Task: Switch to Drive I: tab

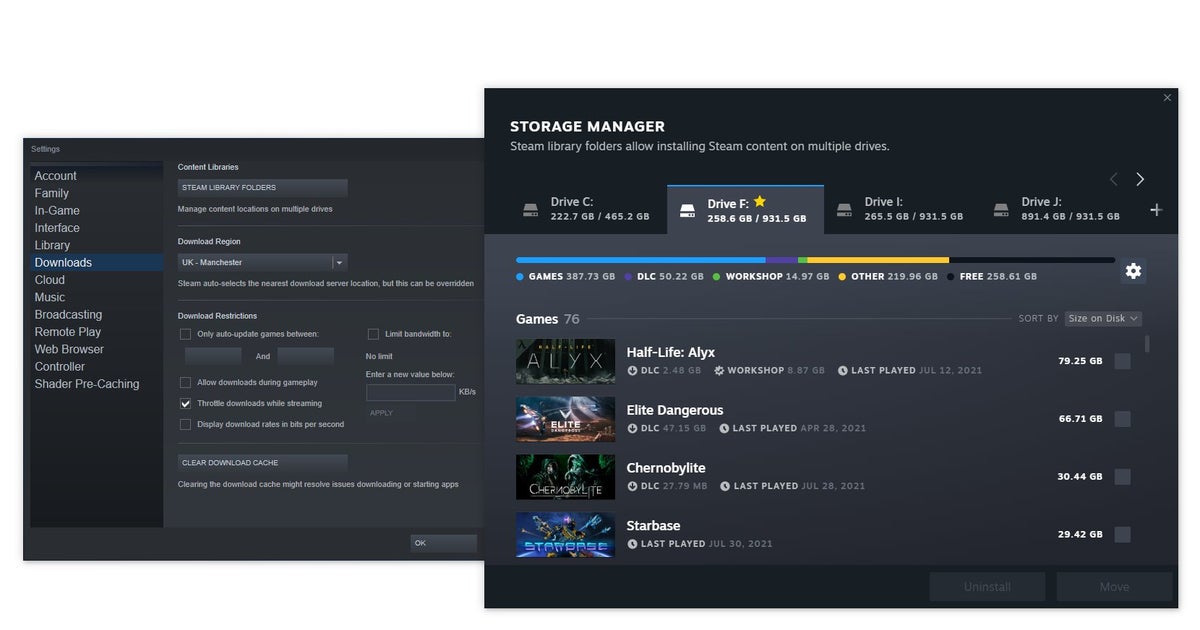Action: click(902, 210)
